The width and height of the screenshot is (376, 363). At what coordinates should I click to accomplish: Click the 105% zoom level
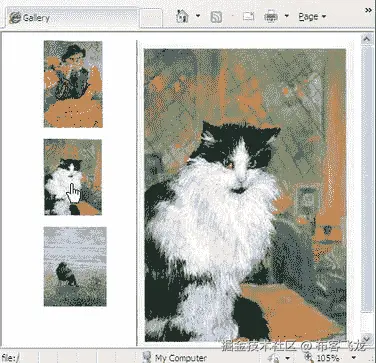pyautogui.click(x=328, y=358)
